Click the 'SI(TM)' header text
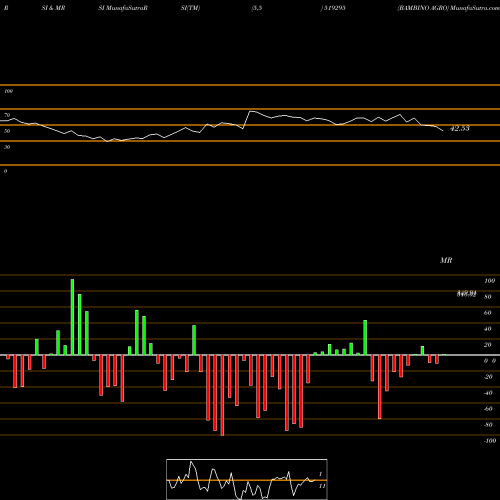The height and width of the screenshot is (500, 500). click(x=190, y=8)
